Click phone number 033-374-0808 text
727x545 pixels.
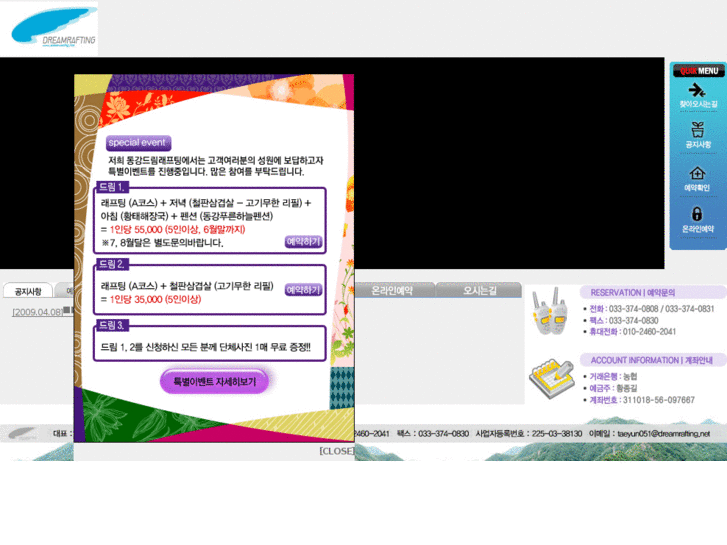633,309
